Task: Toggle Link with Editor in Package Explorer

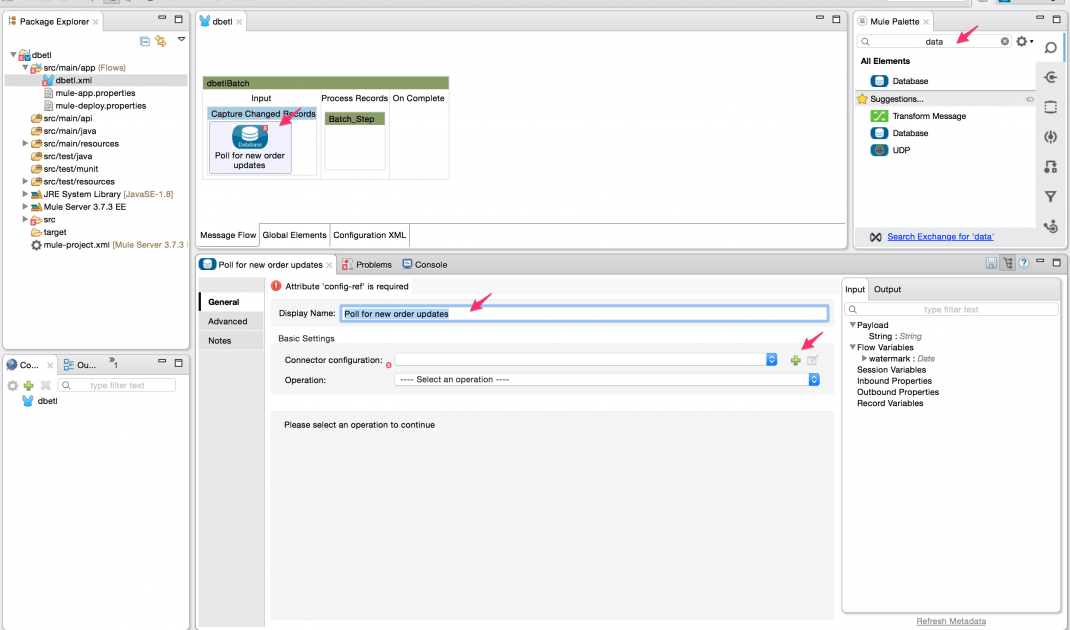Action: pyautogui.click(x=160, y=40)
